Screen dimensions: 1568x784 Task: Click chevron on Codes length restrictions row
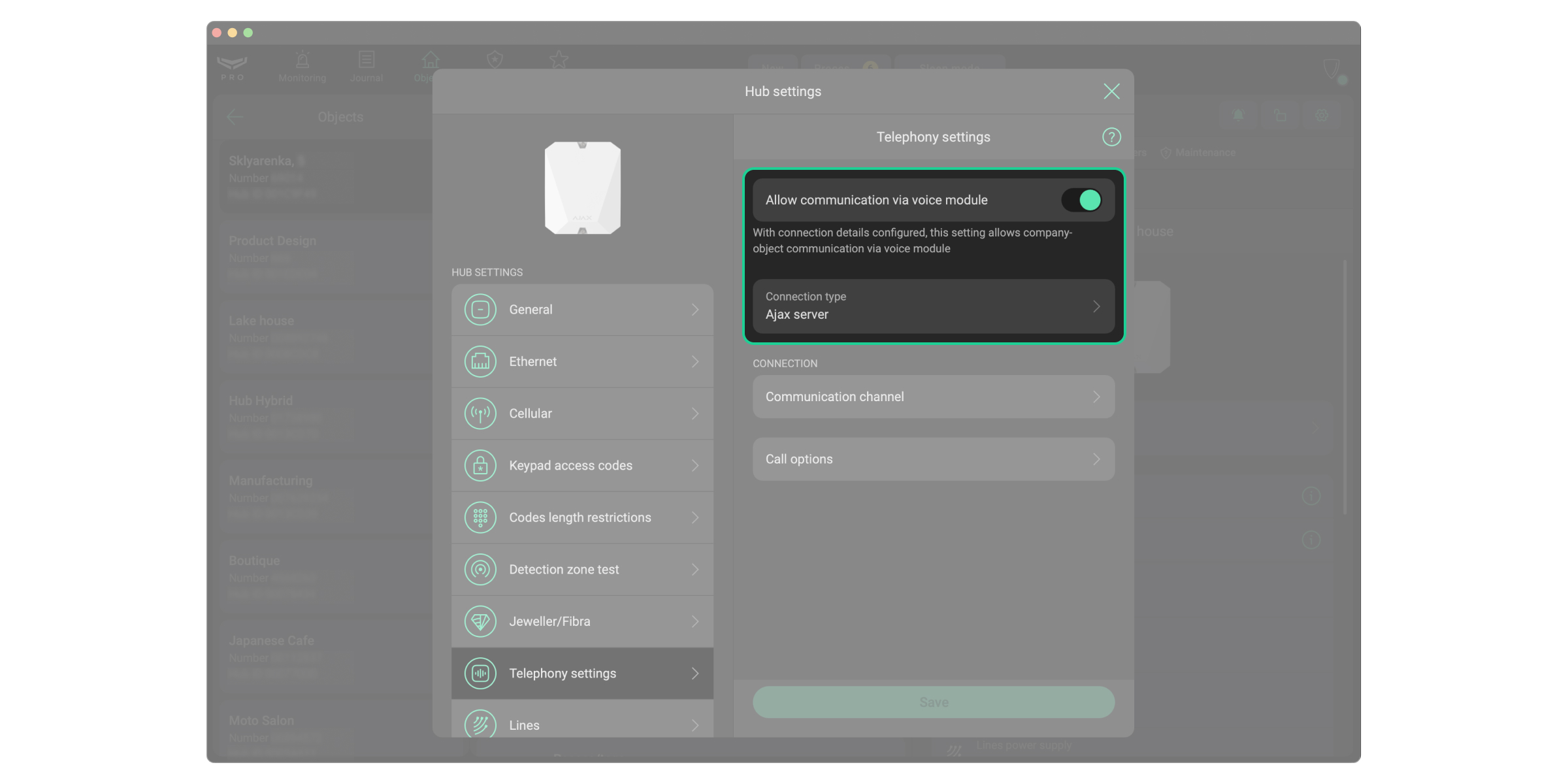[x=695, y=517]
